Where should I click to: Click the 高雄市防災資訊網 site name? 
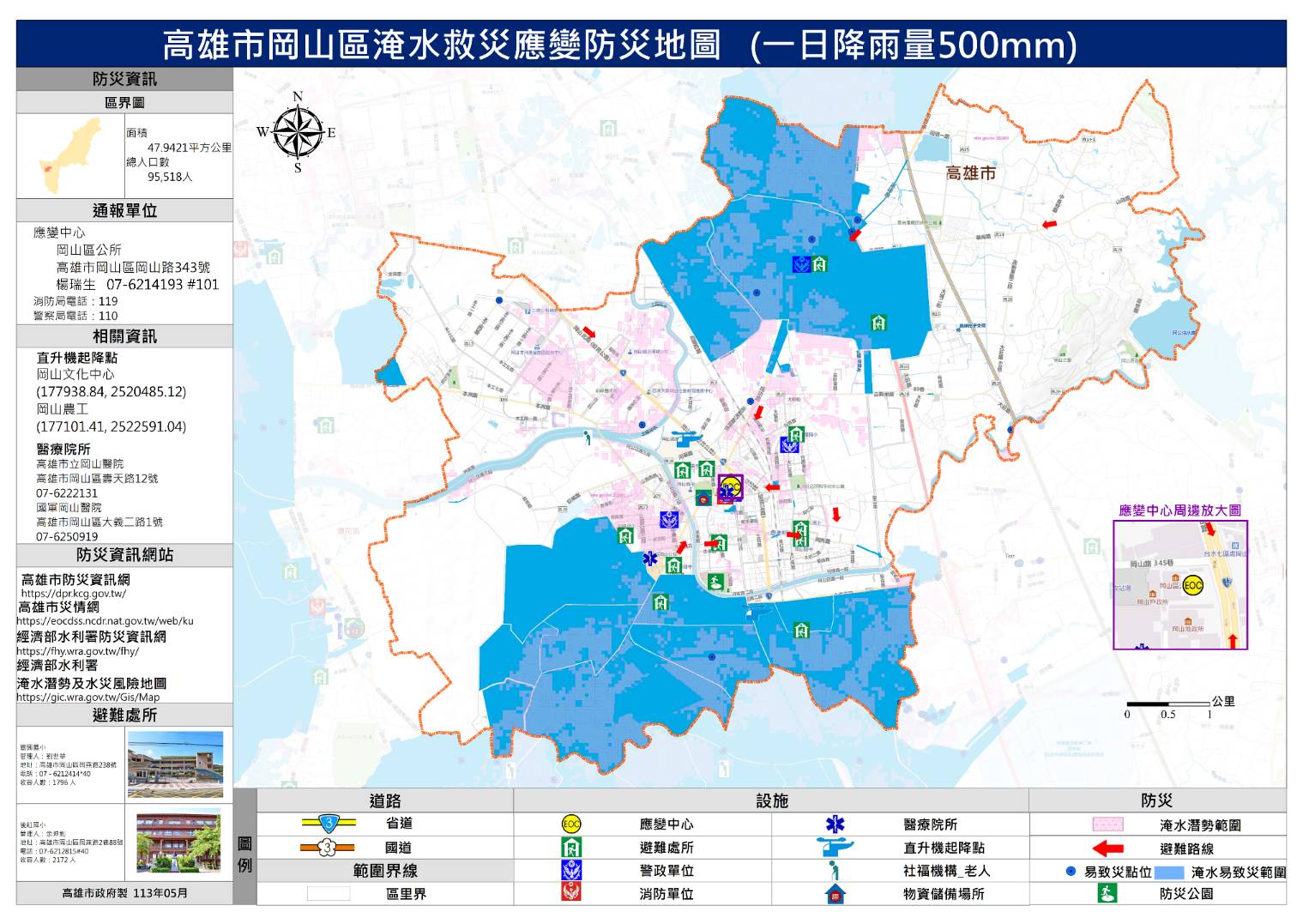75,580
